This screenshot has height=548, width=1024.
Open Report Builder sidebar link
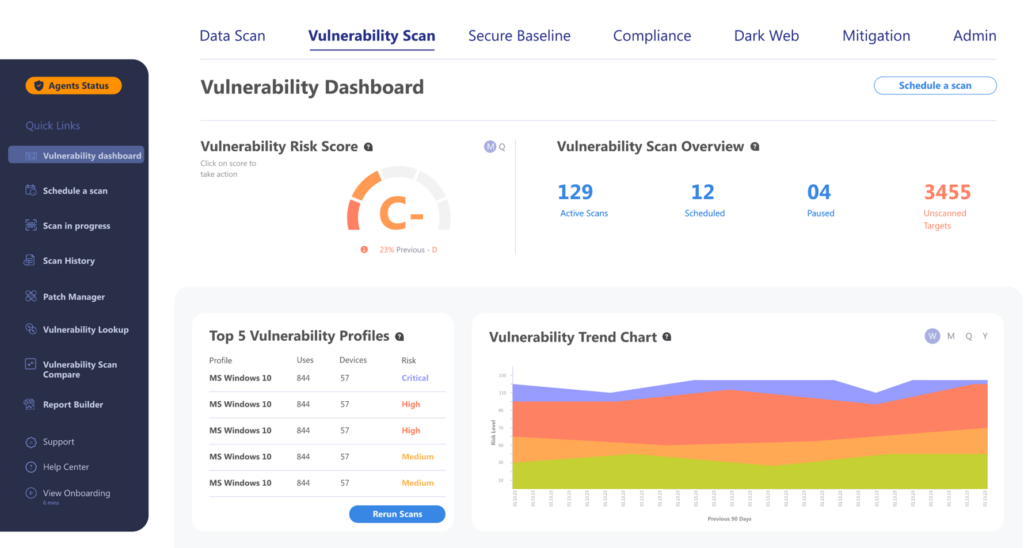pyautogui.click(x=73, y=405)
